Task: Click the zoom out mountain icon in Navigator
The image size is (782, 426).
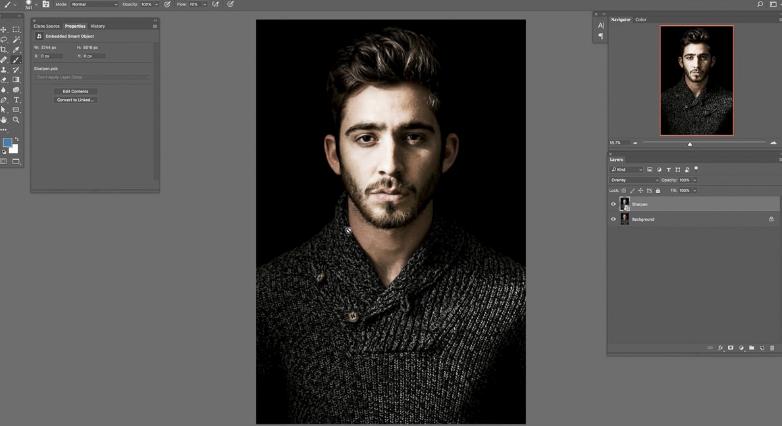Action: [x=635, y=143]
